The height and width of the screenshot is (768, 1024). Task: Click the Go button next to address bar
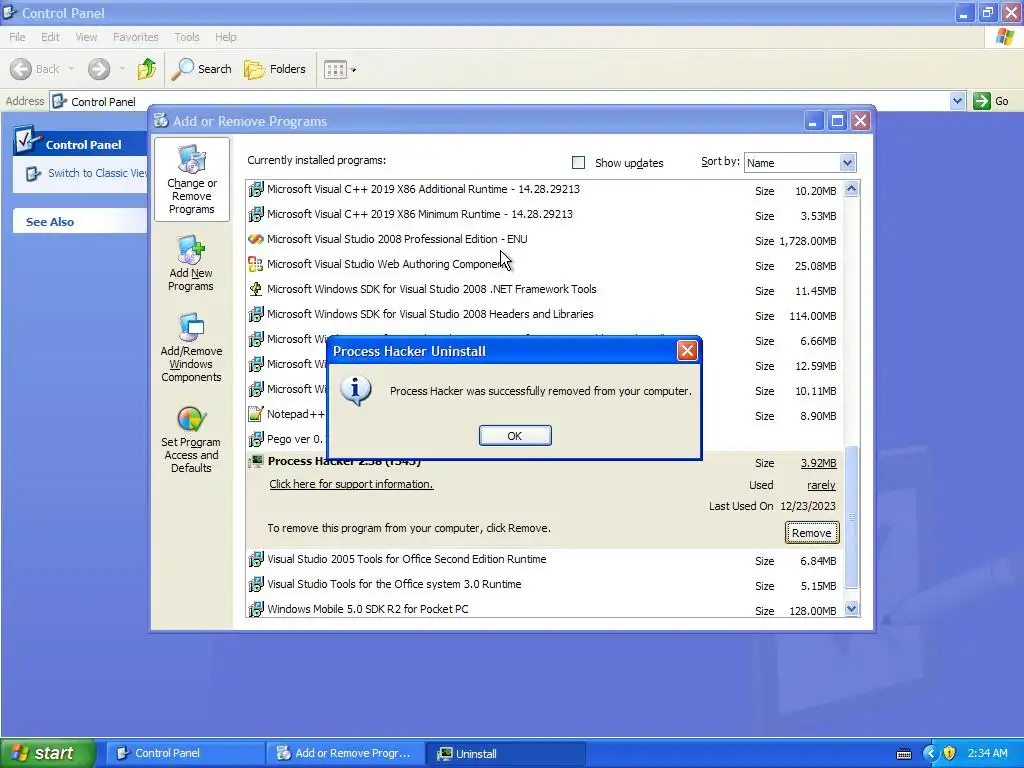(991, 101)
